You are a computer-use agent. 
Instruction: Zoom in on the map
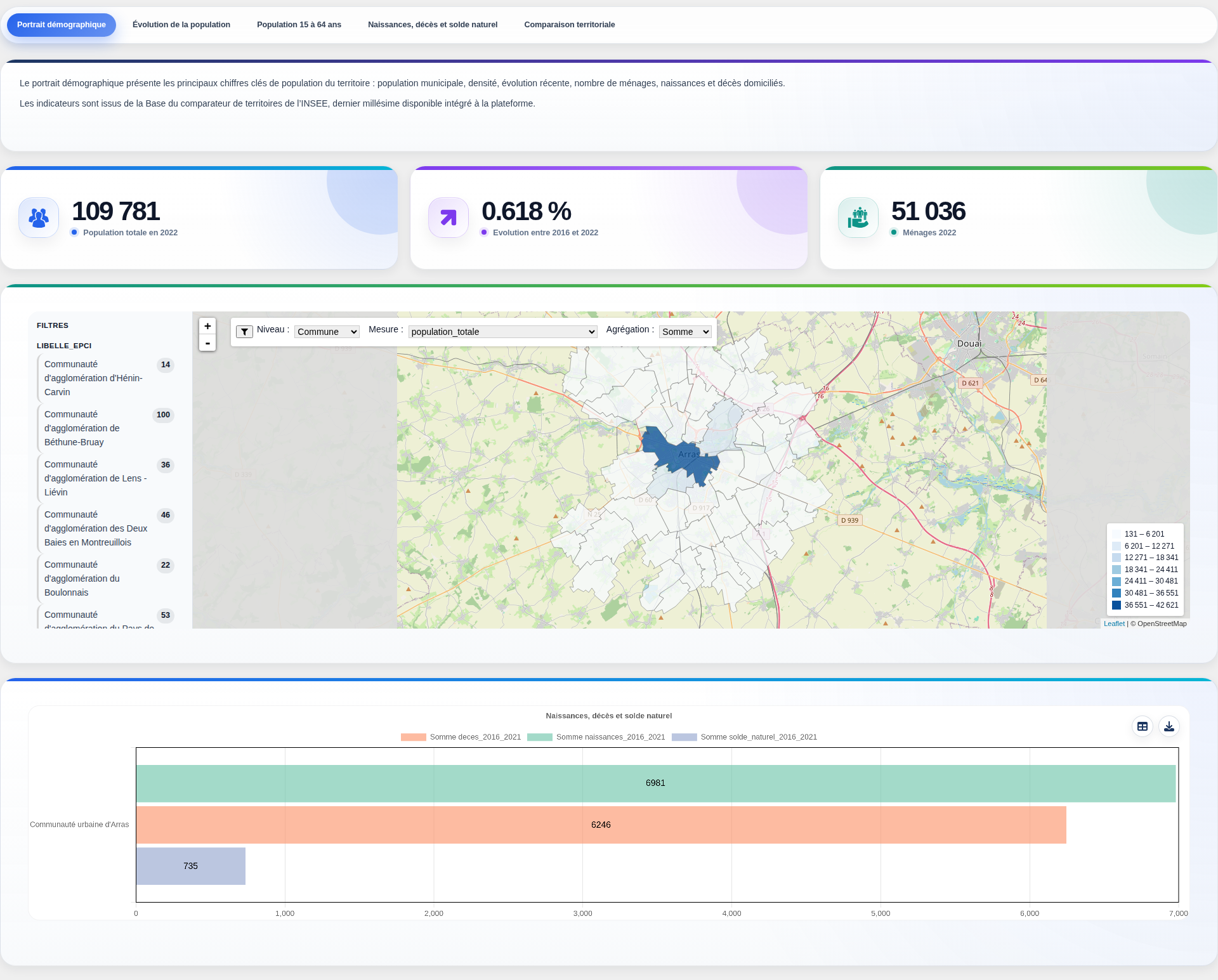tap(207, 326)
